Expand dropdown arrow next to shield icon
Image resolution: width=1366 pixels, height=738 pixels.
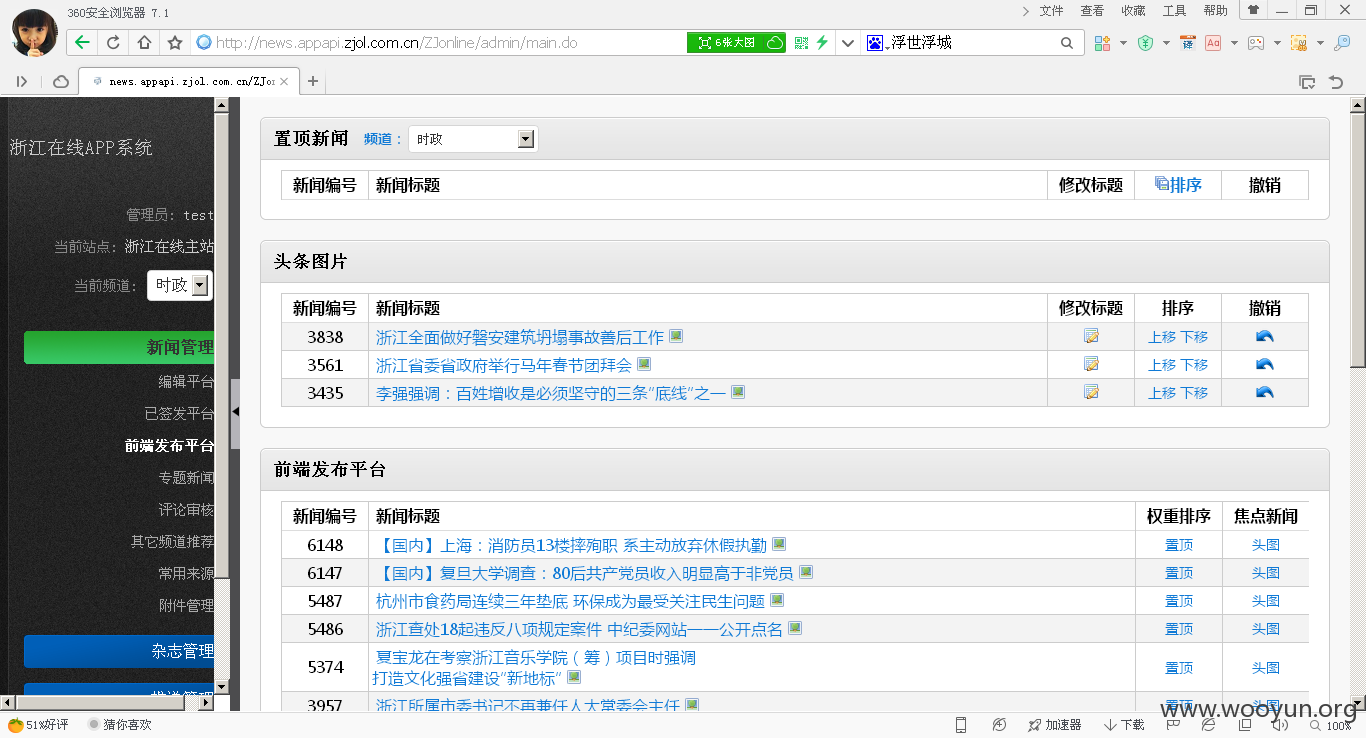tap(1166, 43)
